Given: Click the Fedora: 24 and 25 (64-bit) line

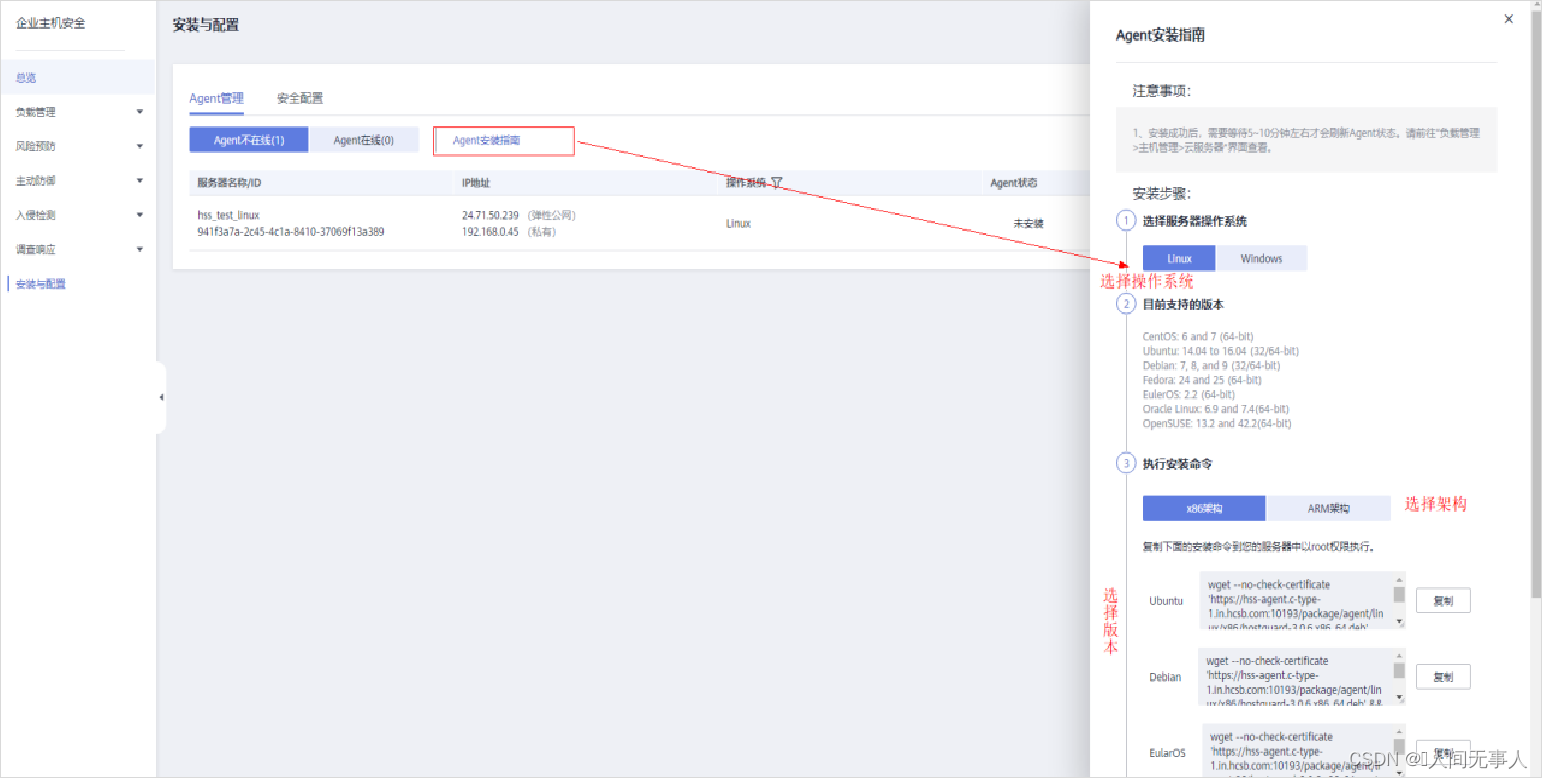Looking at the screenshot, I should tap(1202, 380).
